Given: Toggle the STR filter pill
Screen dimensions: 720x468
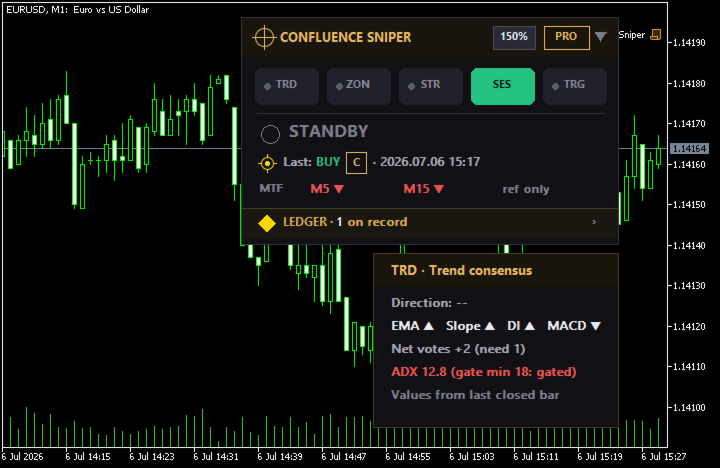Looking at the screenshot, I should [x=431, y=86].
